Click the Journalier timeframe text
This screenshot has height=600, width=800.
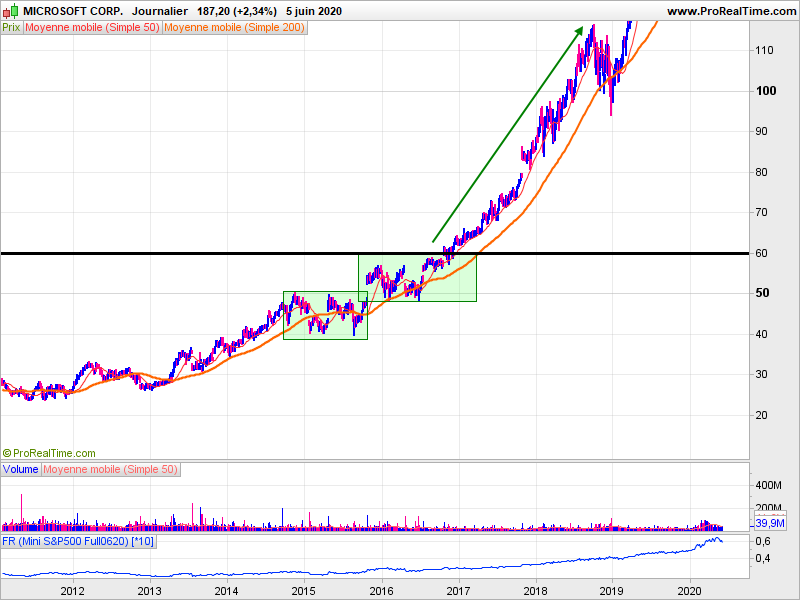pyautogui.click(x=160, y=11)
